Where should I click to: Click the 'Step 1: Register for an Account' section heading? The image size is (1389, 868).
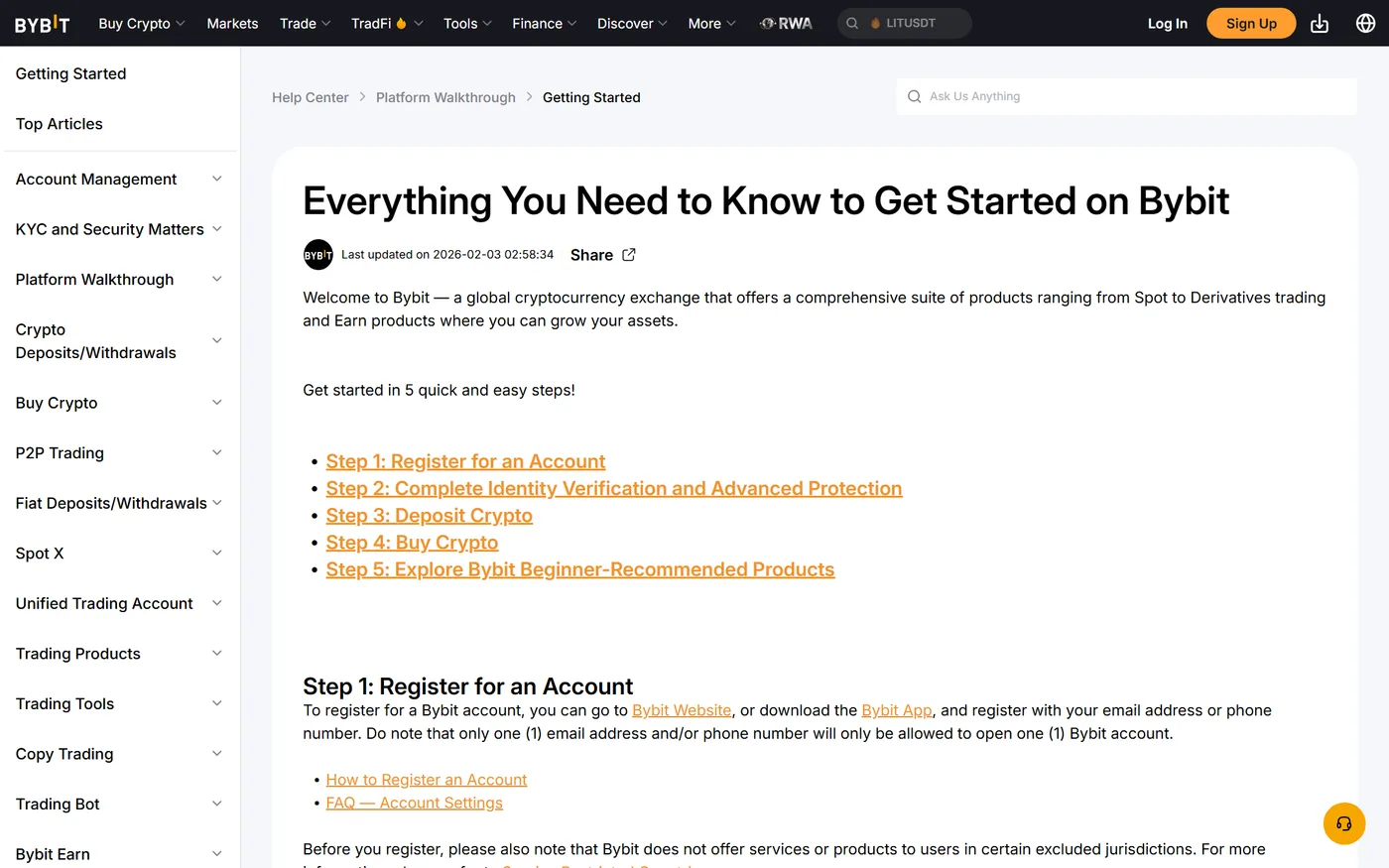point(468,686)
